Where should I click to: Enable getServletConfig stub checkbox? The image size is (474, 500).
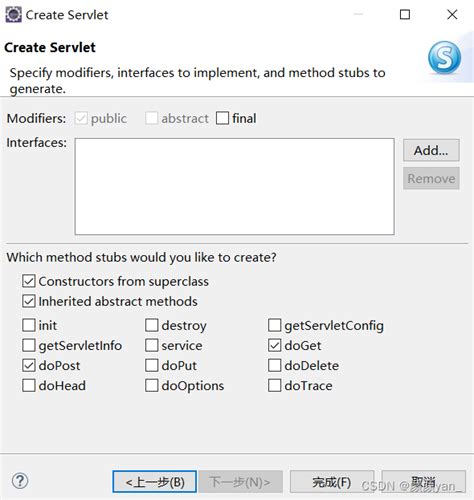pyautogui.click(x=274, y=325)
